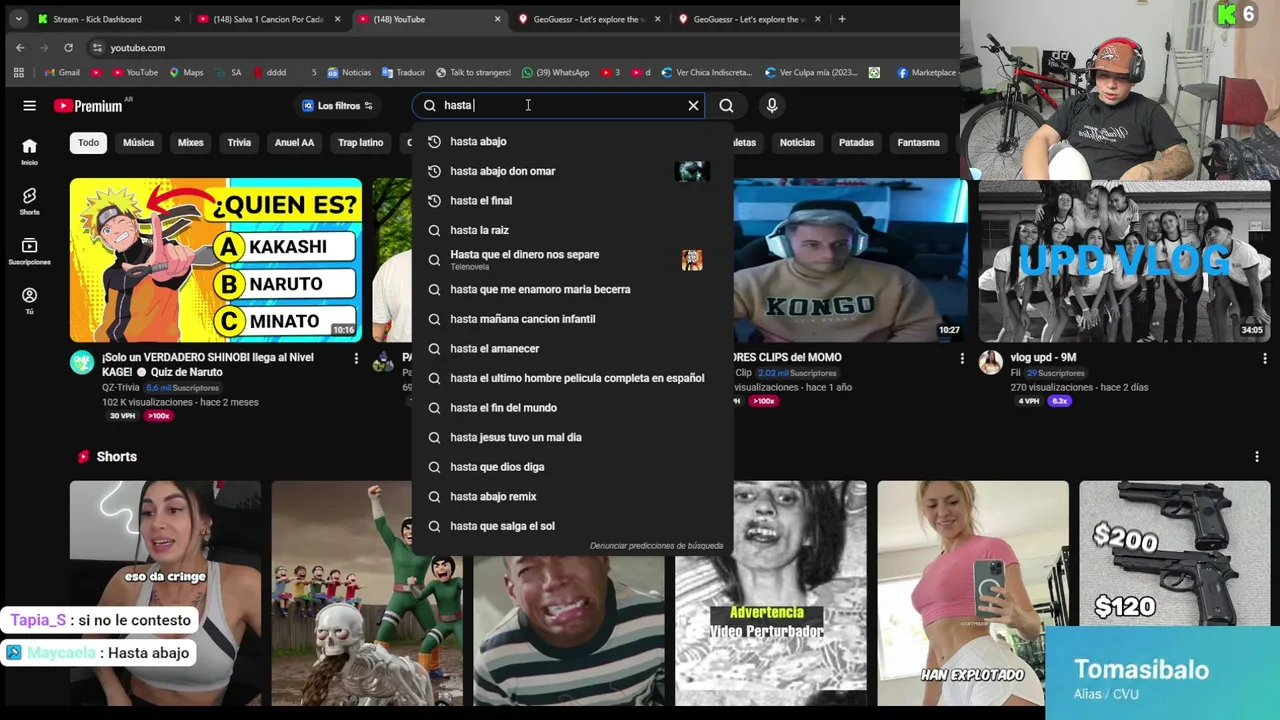1280x720 pixels.
Task: Open the Naruto quiz video thumbnail
Action: click(x=216, y=260)
